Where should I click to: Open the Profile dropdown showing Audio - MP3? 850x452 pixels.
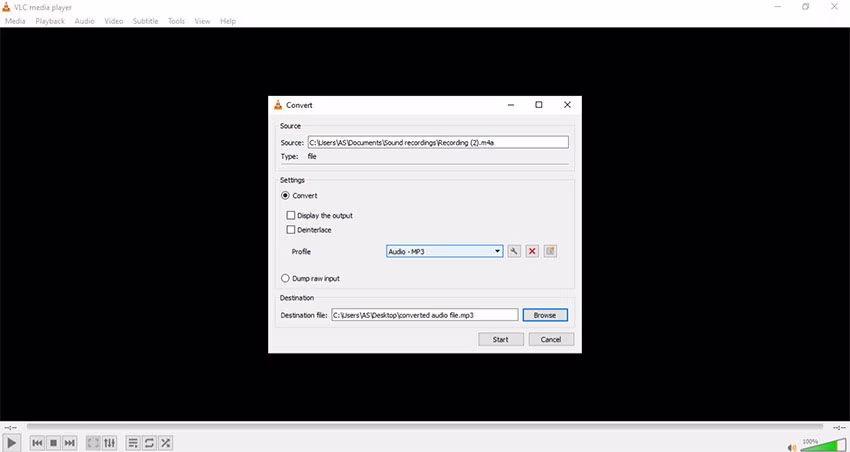point(445,251)
